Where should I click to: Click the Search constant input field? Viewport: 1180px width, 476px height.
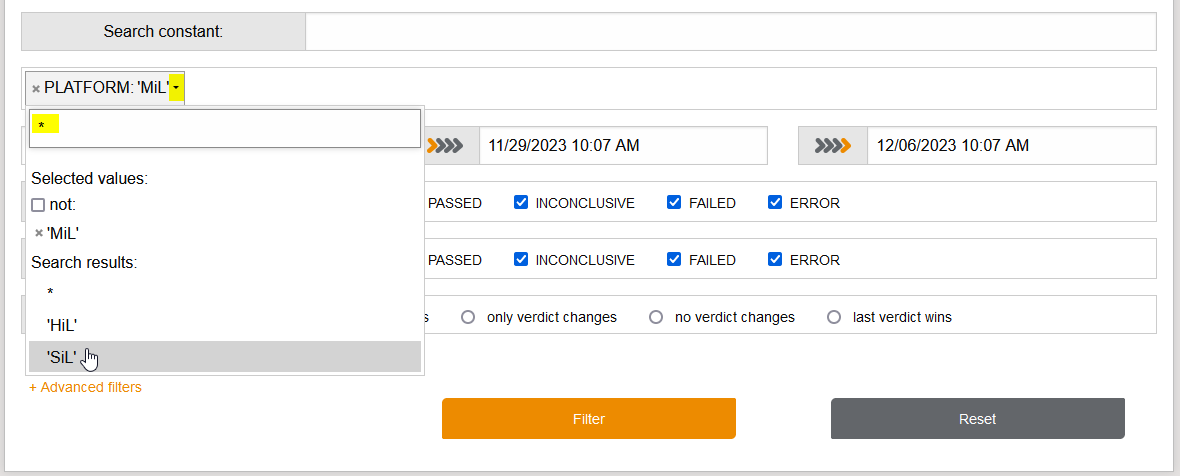tap(730, 32)
